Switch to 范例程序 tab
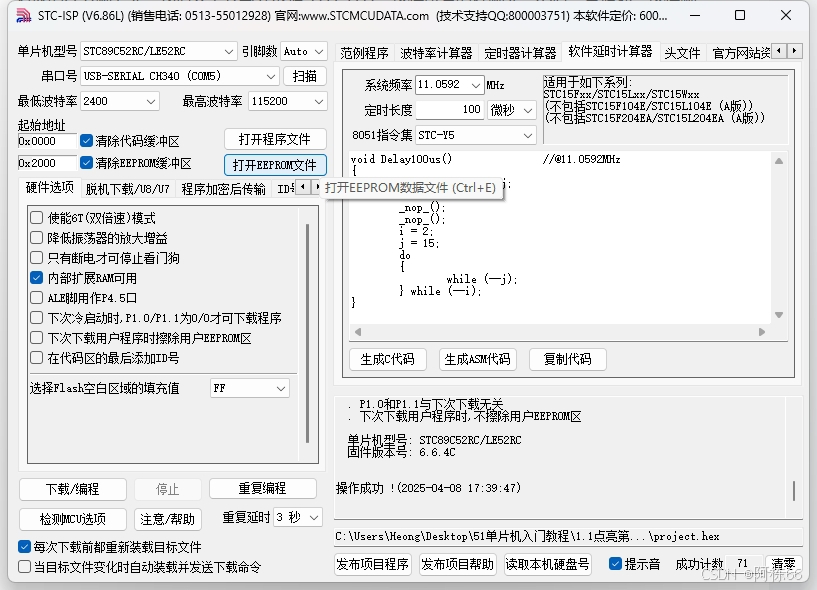Viewport: 817px width, 590px height. point(364,53)
